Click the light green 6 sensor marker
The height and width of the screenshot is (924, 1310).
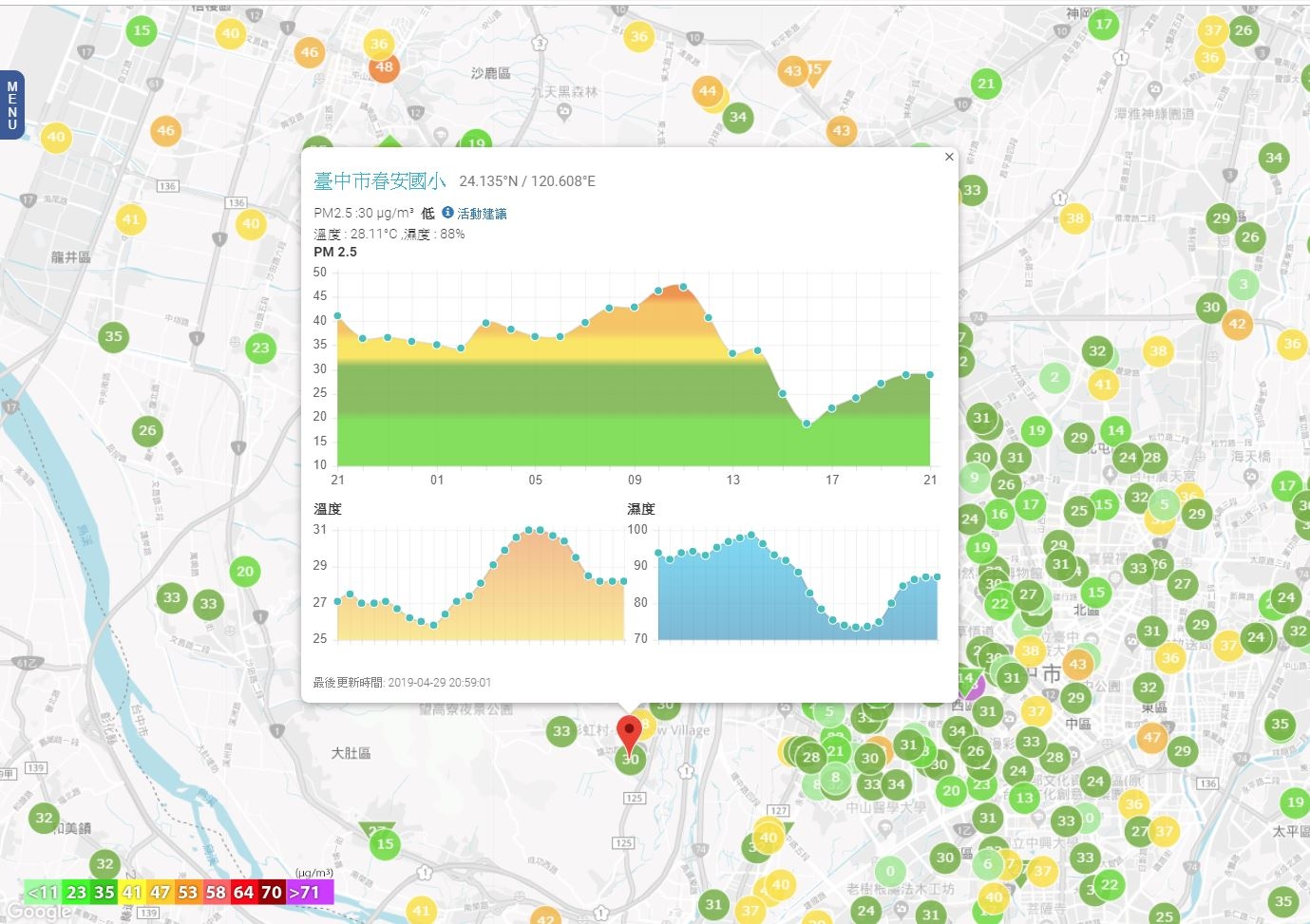(987, 863)
